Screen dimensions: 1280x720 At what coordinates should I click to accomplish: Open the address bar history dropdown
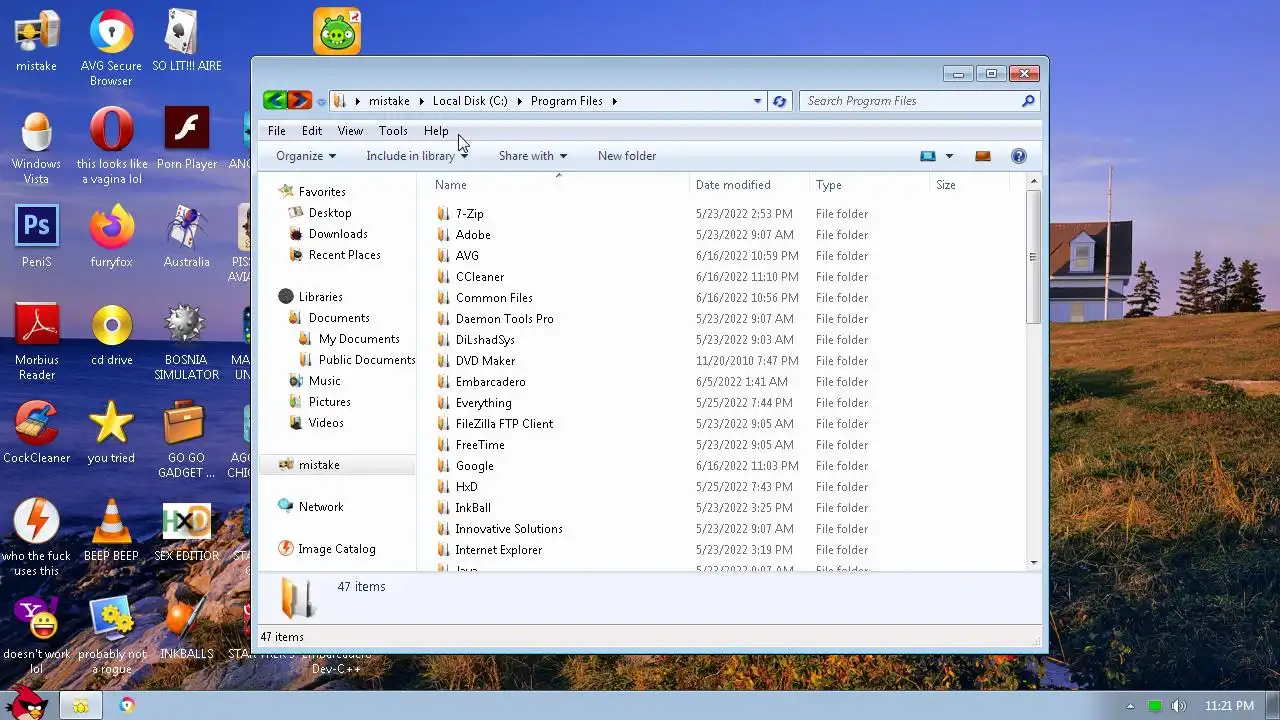tap(757, 101)
